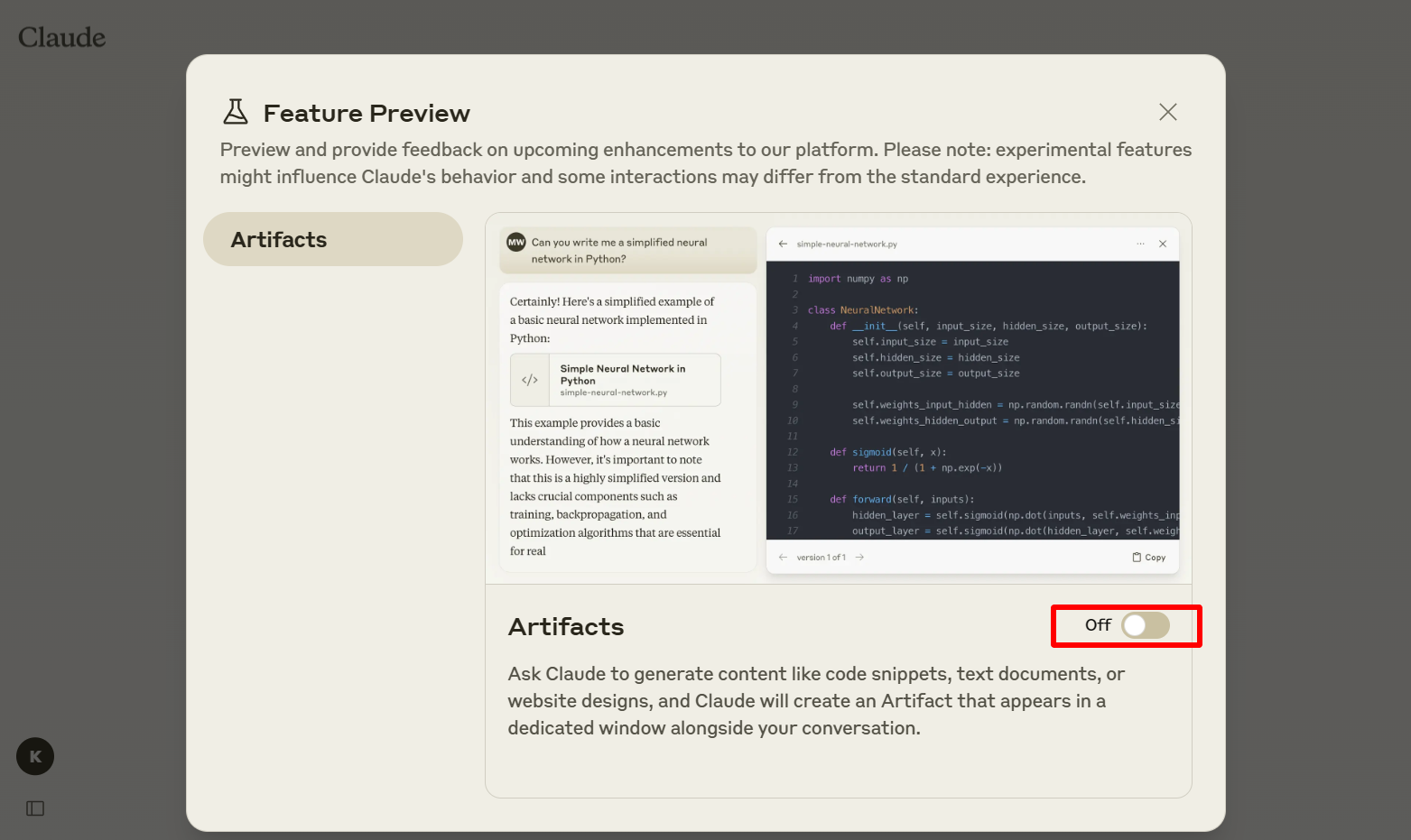
Task: Click the "Off" label beside the switch
Action: pos(1097,625)
